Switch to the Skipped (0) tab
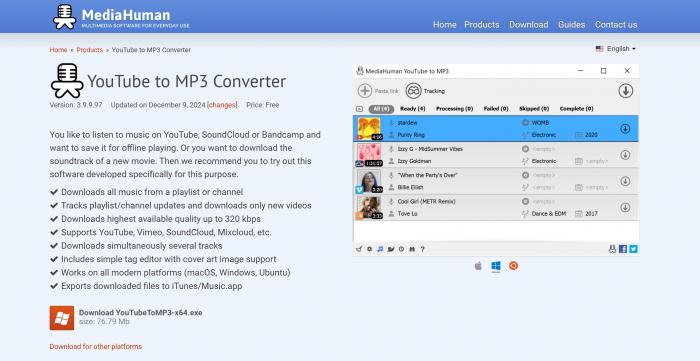The height and width of the screenshot is (361, 700). (x=534, y=109)
